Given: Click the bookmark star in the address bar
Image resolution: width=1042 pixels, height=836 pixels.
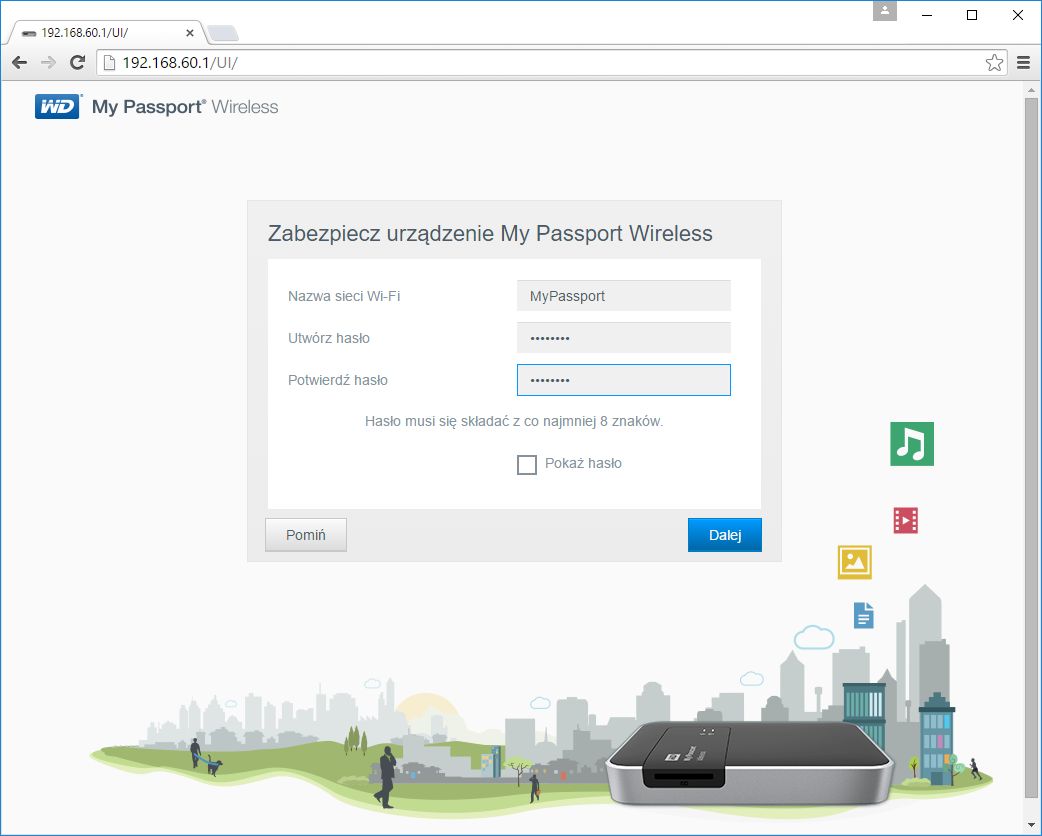Looking at the screenshot, I should point(995,62).
